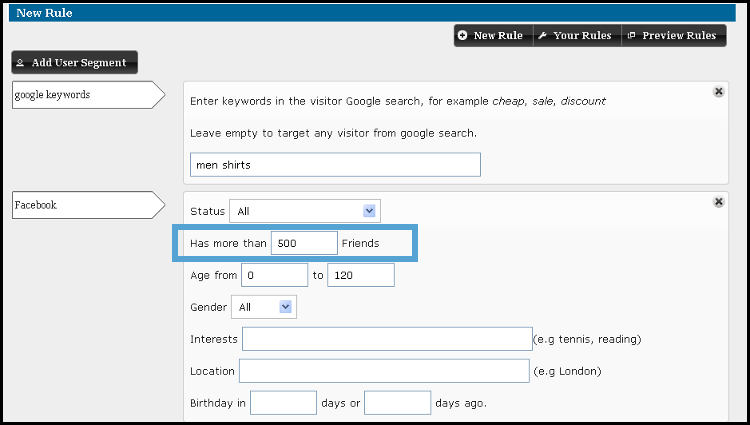This screenshot has height=425, width=750.
Task: Open the Status dropdown
Action: 305,211
